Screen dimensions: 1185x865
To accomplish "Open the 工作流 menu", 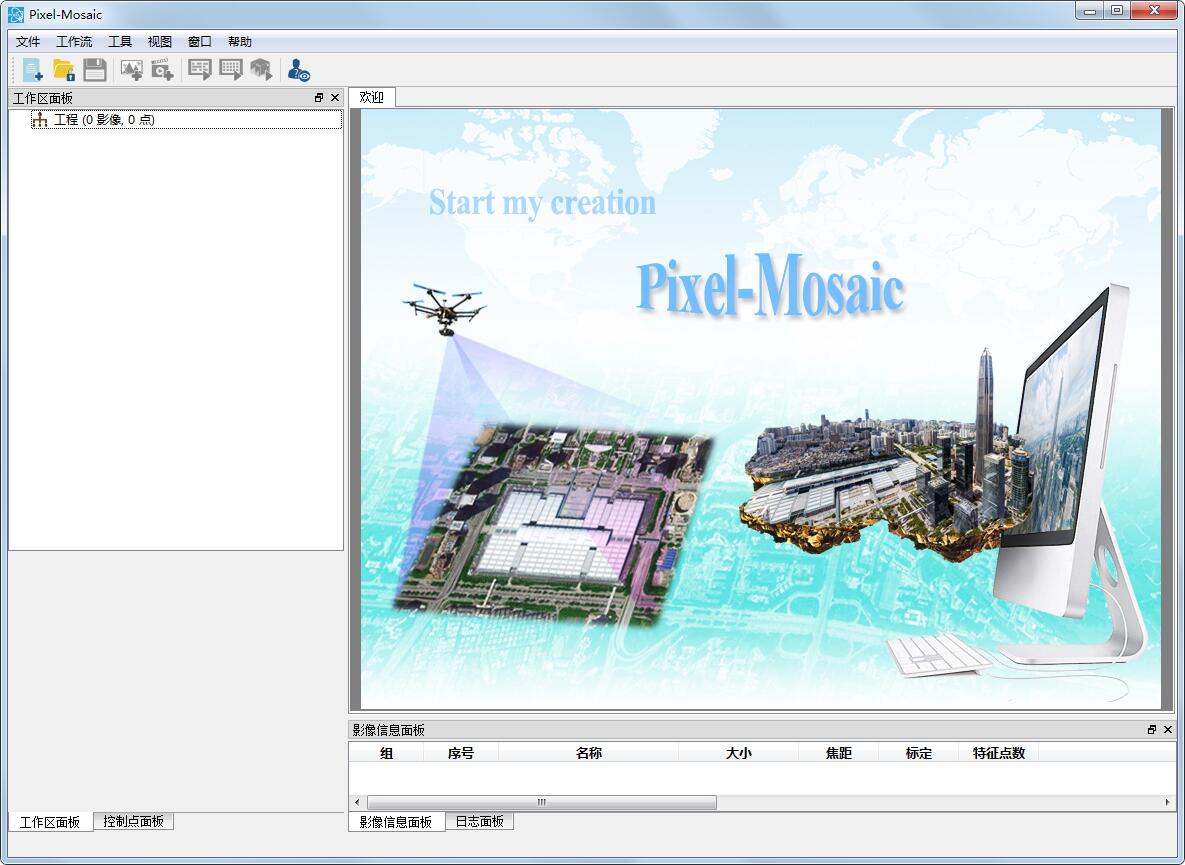I will point(74,42).
